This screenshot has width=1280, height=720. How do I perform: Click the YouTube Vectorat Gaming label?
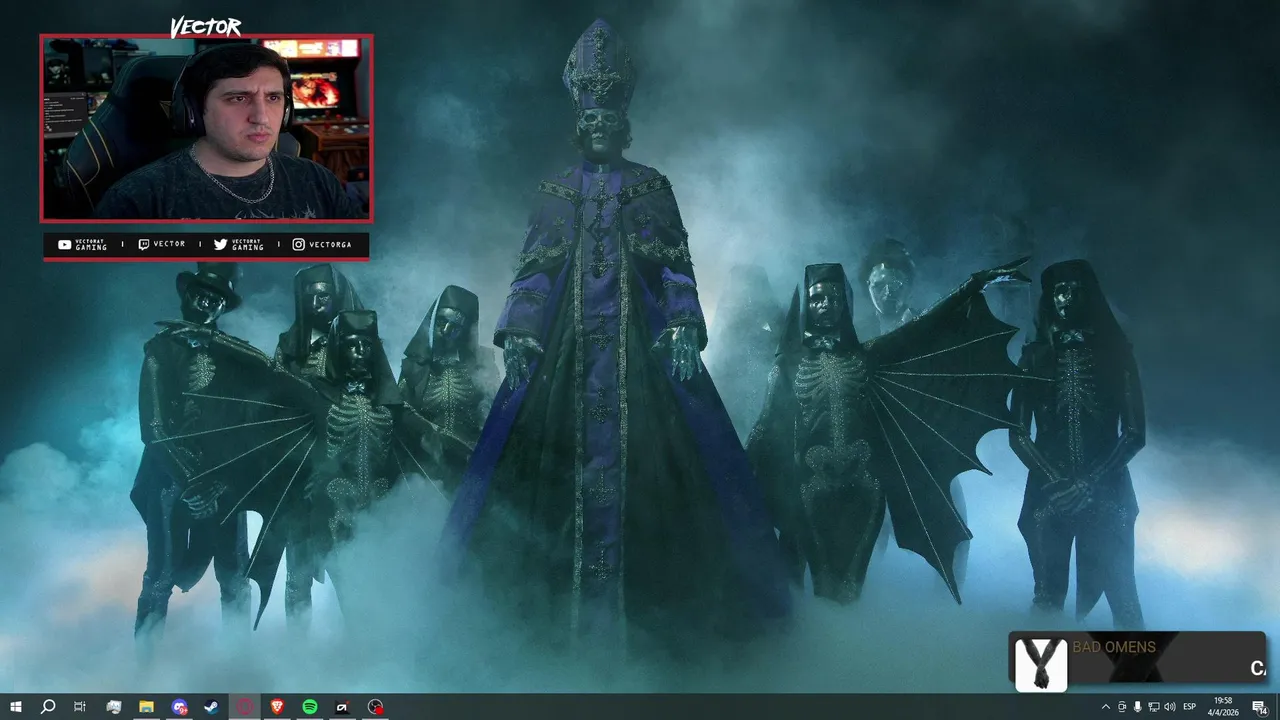(82, 244)
